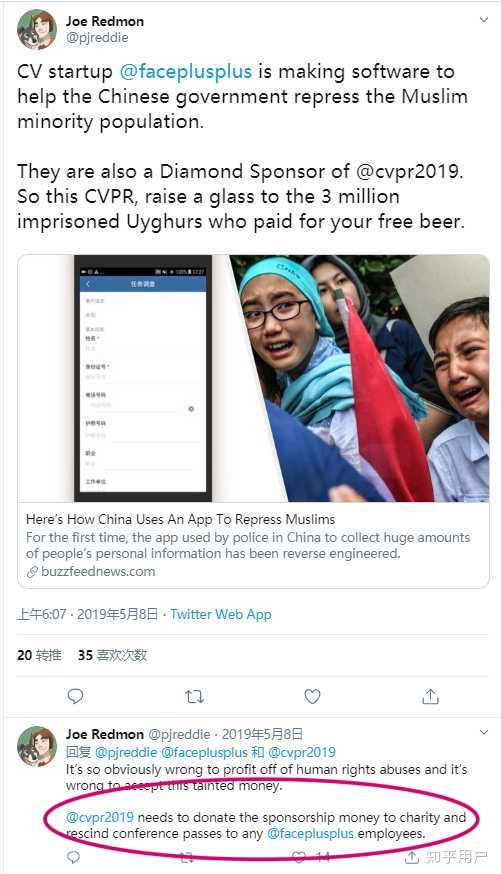Like the main tweet with heart icon
The image size is (501, 874).
point(312,696)
